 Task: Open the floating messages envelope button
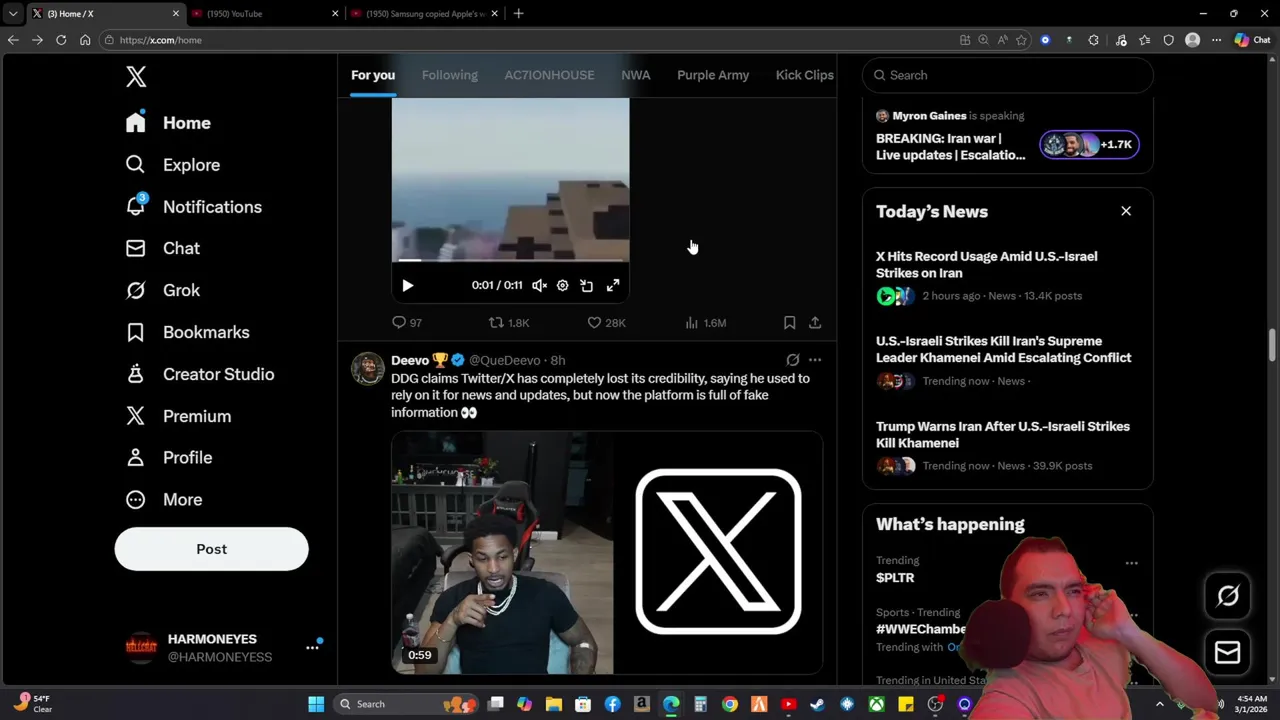1228,653
